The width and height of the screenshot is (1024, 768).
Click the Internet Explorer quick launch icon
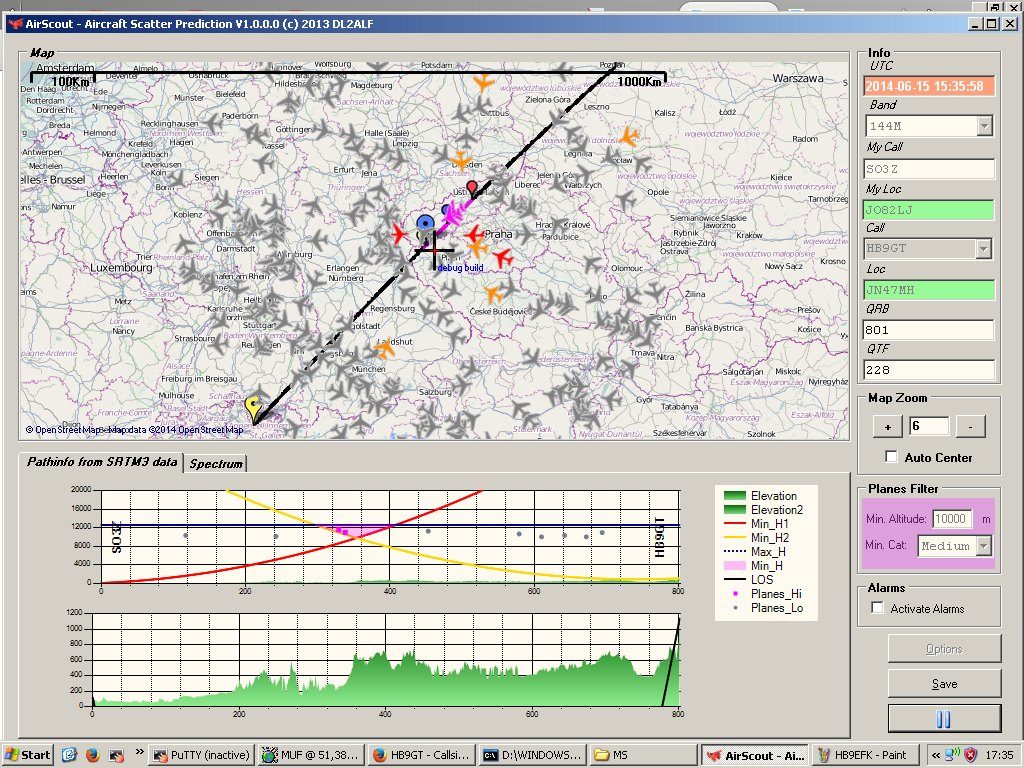pyautogui.click(x=69, y=754)
